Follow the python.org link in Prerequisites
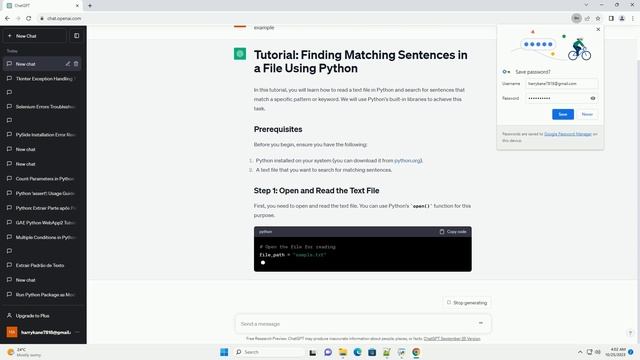 pos(407,160)
